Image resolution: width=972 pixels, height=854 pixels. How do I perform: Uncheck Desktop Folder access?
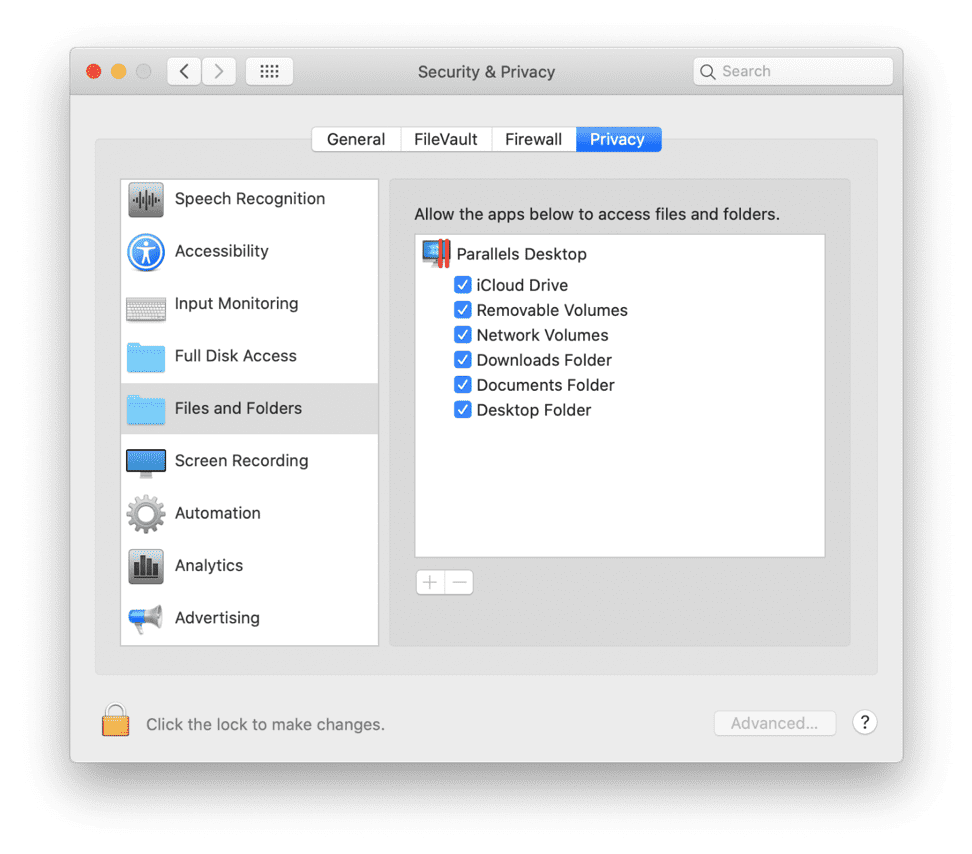click(x=463, y=410)
